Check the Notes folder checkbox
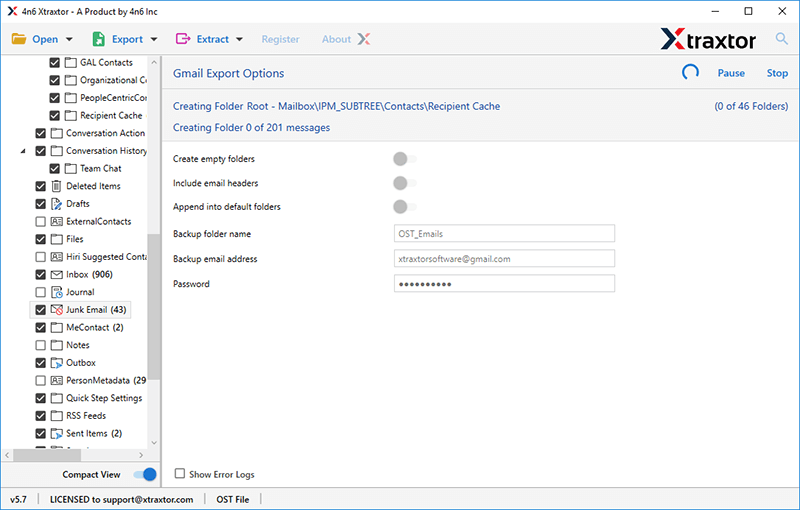This screenshot has height=510, width=800. tap(40, 345)
